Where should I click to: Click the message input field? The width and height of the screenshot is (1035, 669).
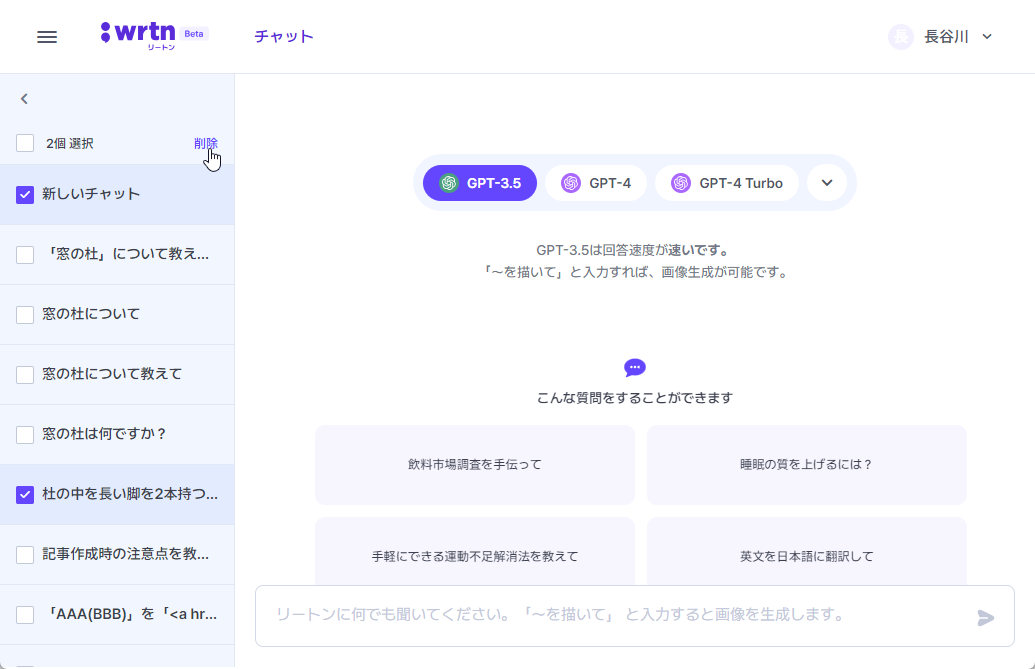(x=600, y=616)
